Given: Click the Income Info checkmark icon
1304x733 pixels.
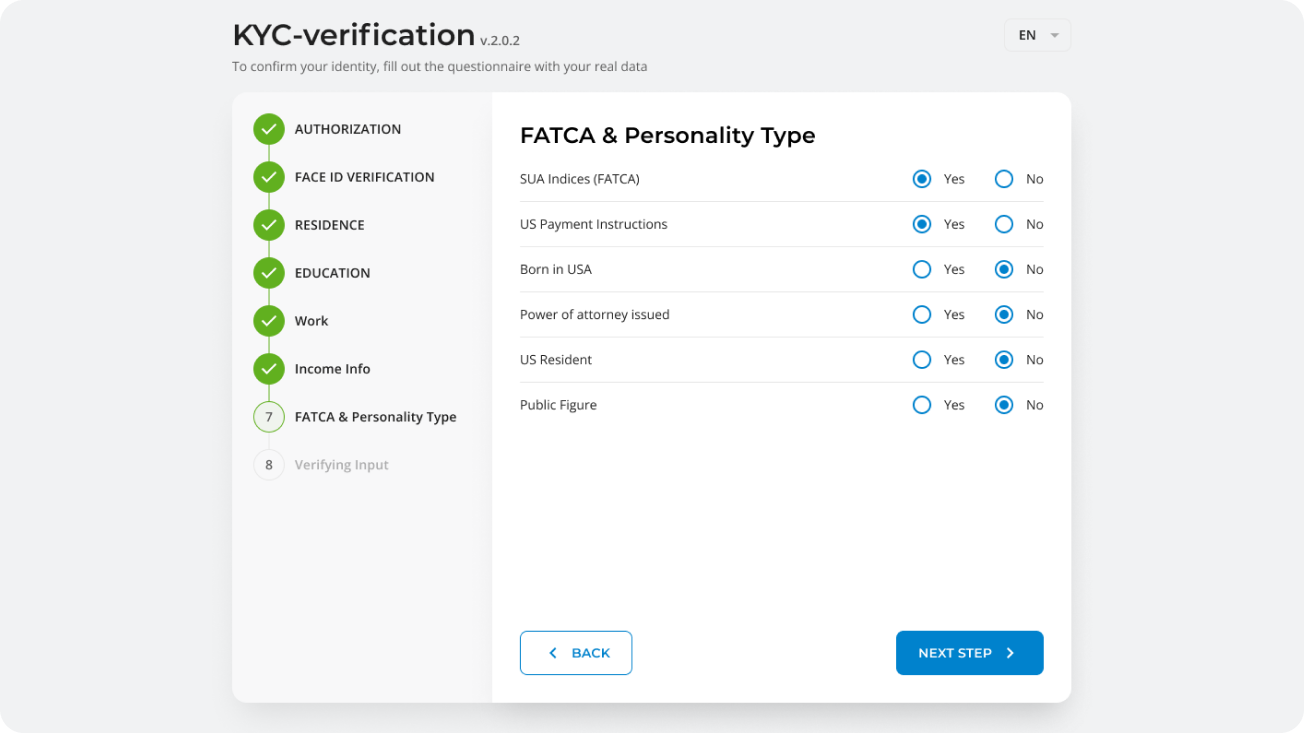Looking at the screenshot, I should [268, 369].
